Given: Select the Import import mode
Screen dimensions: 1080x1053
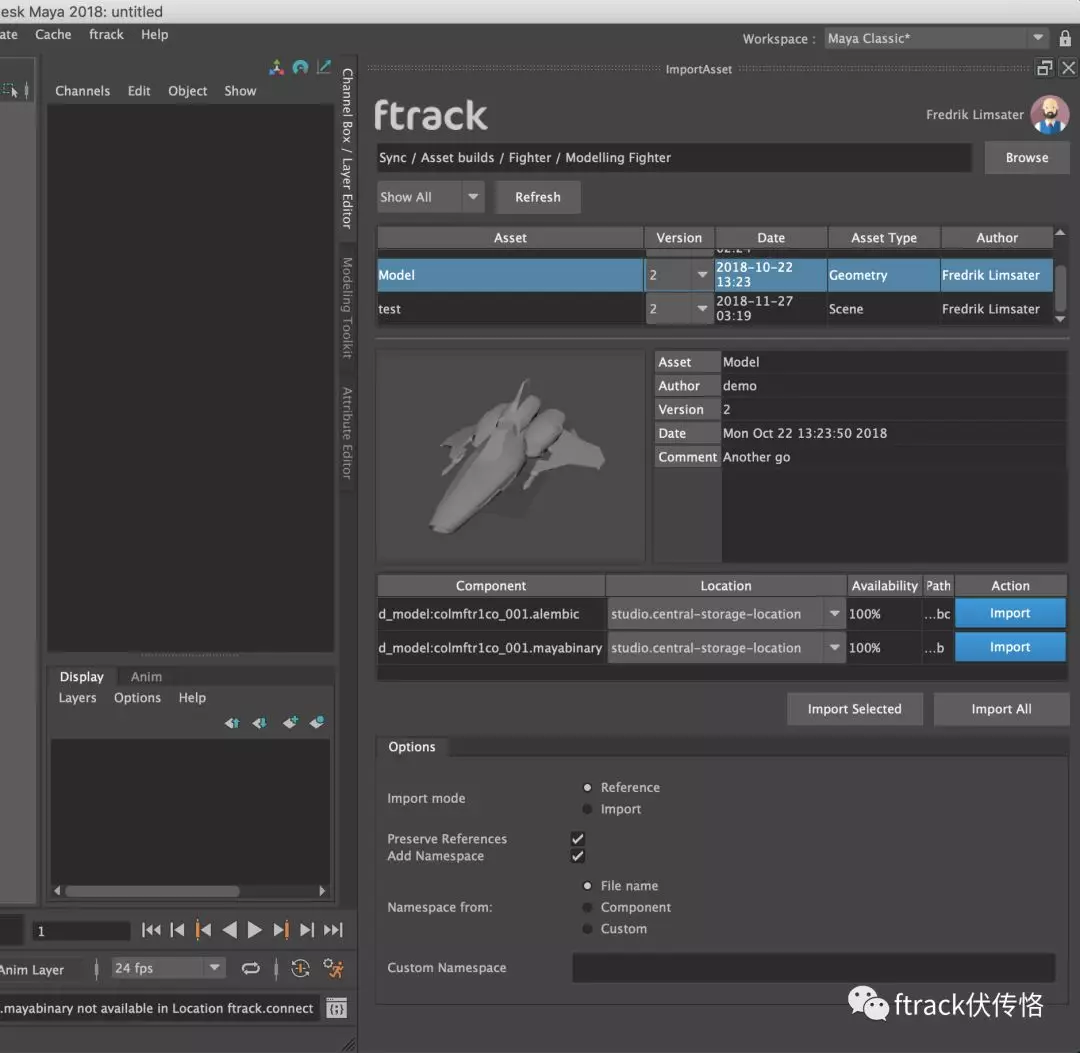Looking at the screenshot, I should pos(588,809).
